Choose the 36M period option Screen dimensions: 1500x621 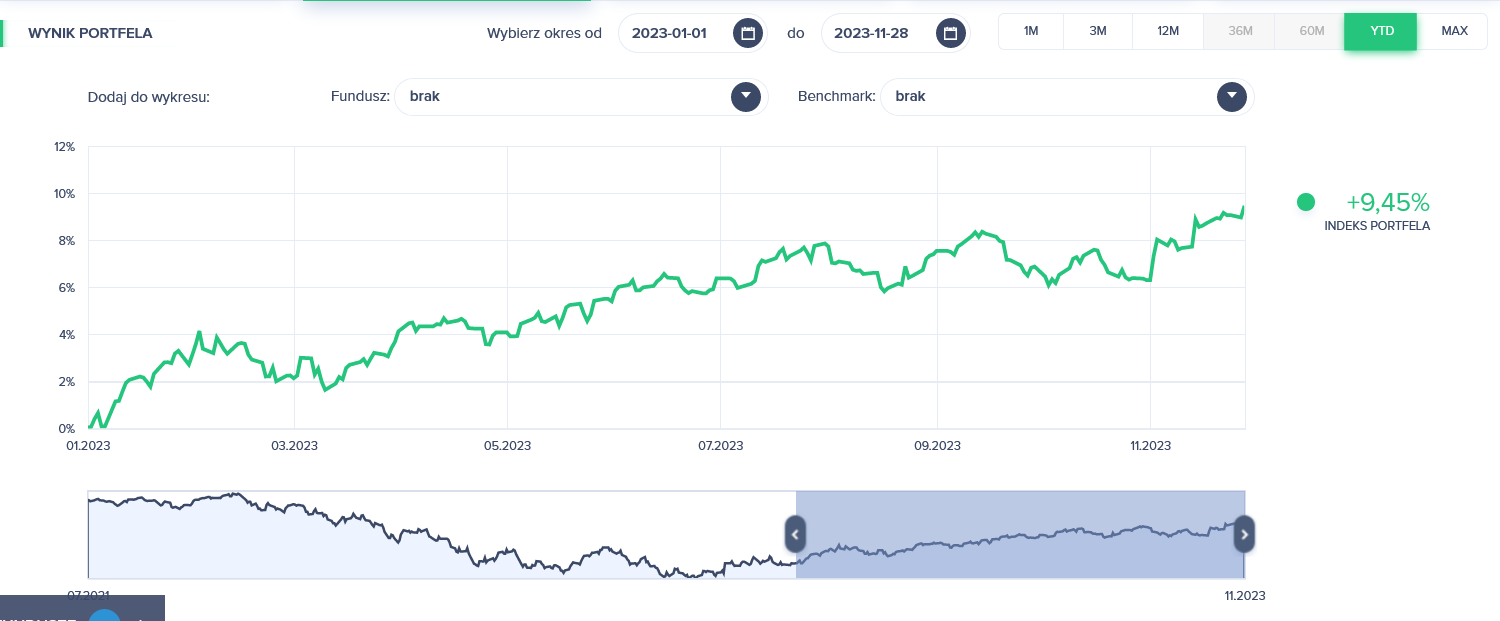[x=1240, y=31]
